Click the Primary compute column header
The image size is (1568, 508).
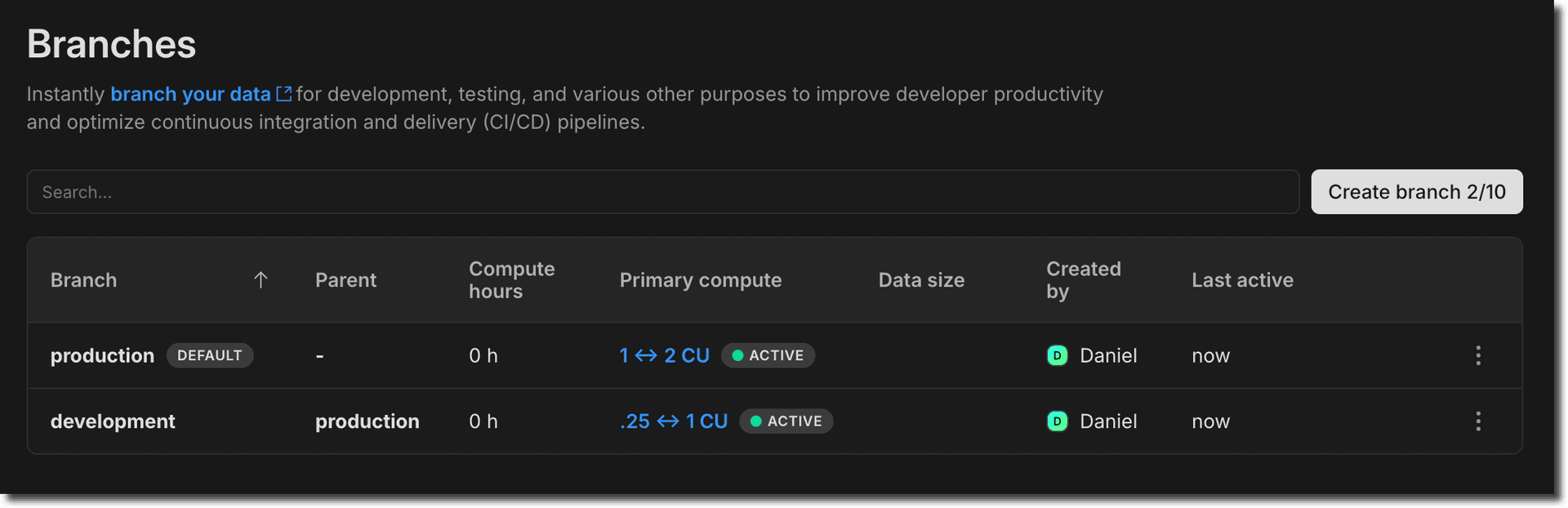click(x=700, y=280)
